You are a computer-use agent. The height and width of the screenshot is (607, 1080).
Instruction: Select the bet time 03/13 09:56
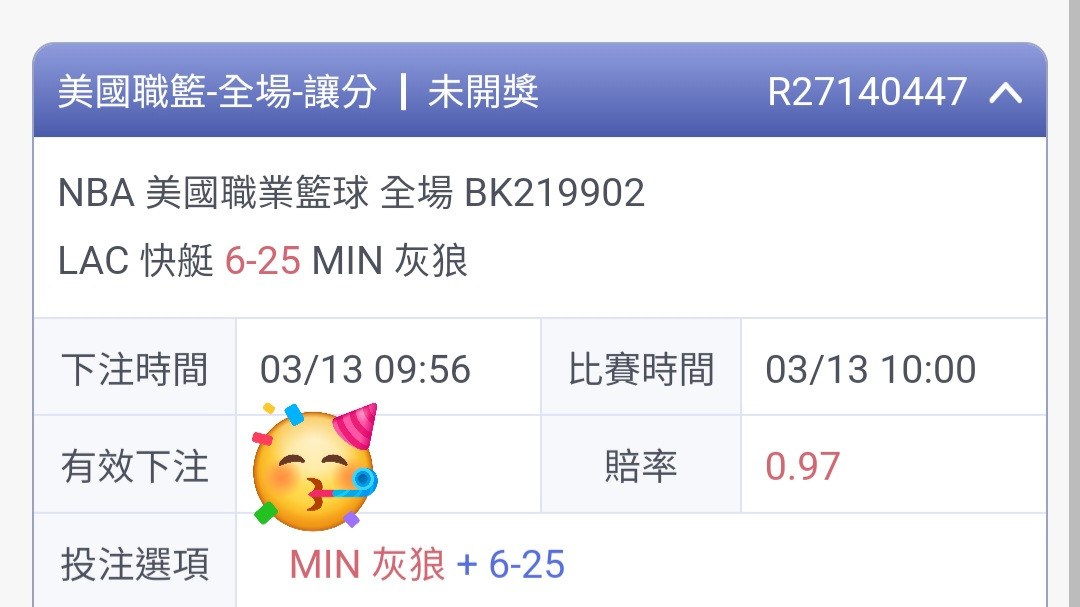[x=365, y=369]
